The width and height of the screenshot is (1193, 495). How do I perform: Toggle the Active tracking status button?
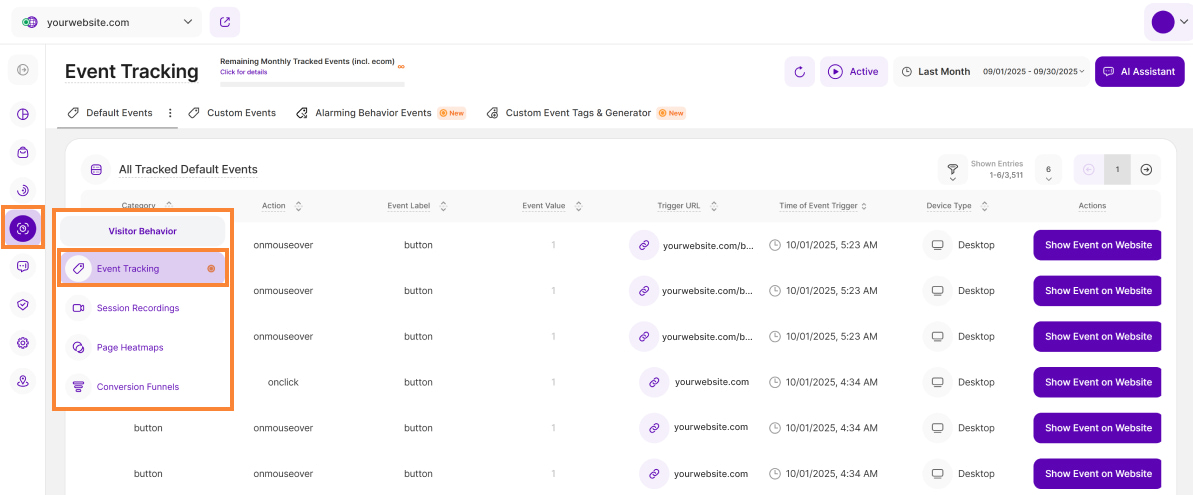tap(853, 72)
